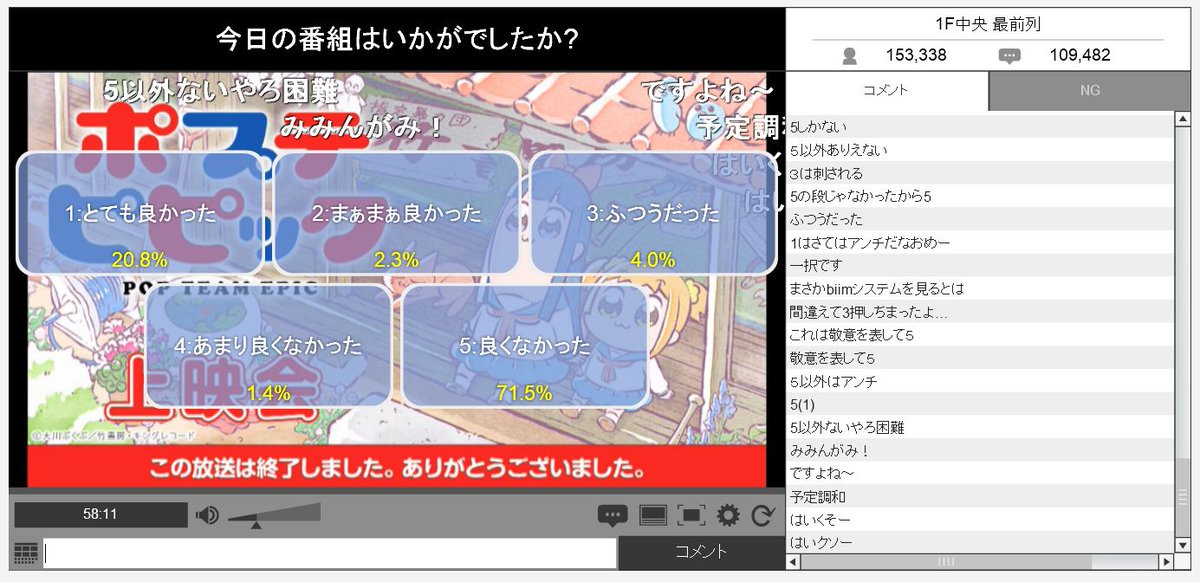Select list row はいクソー

tap(980, 543)
